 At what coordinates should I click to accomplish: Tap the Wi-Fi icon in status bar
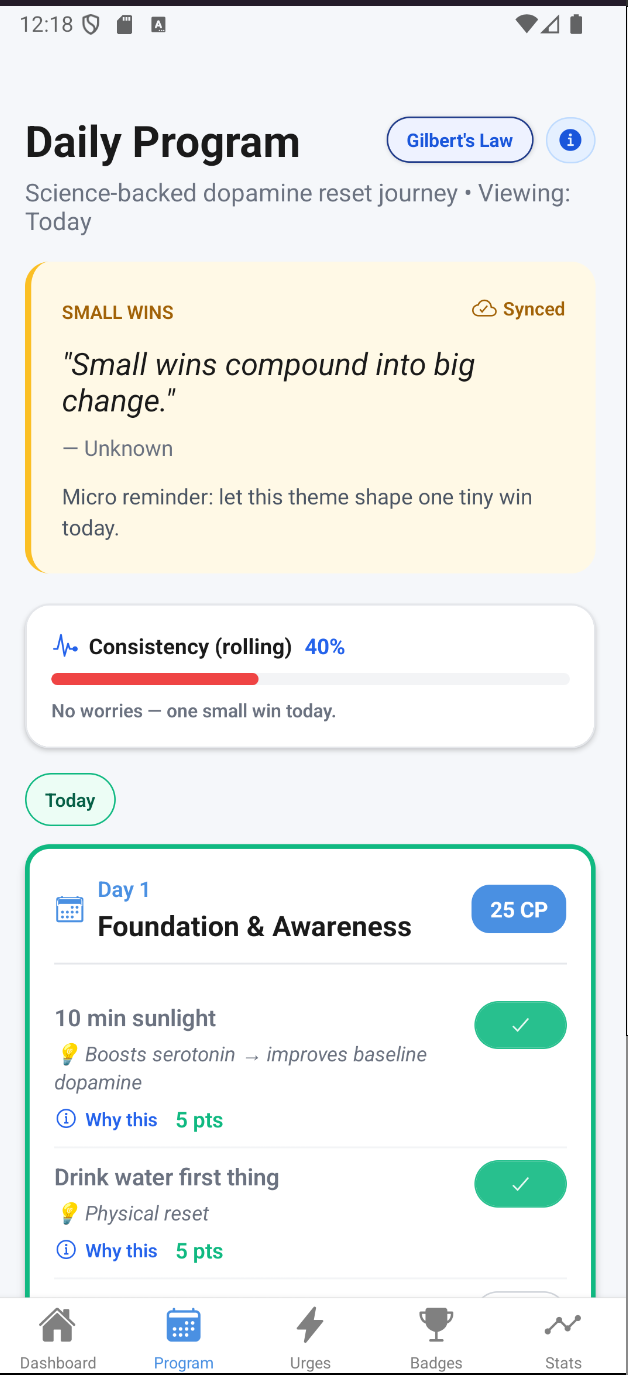[x=526, y=25]
